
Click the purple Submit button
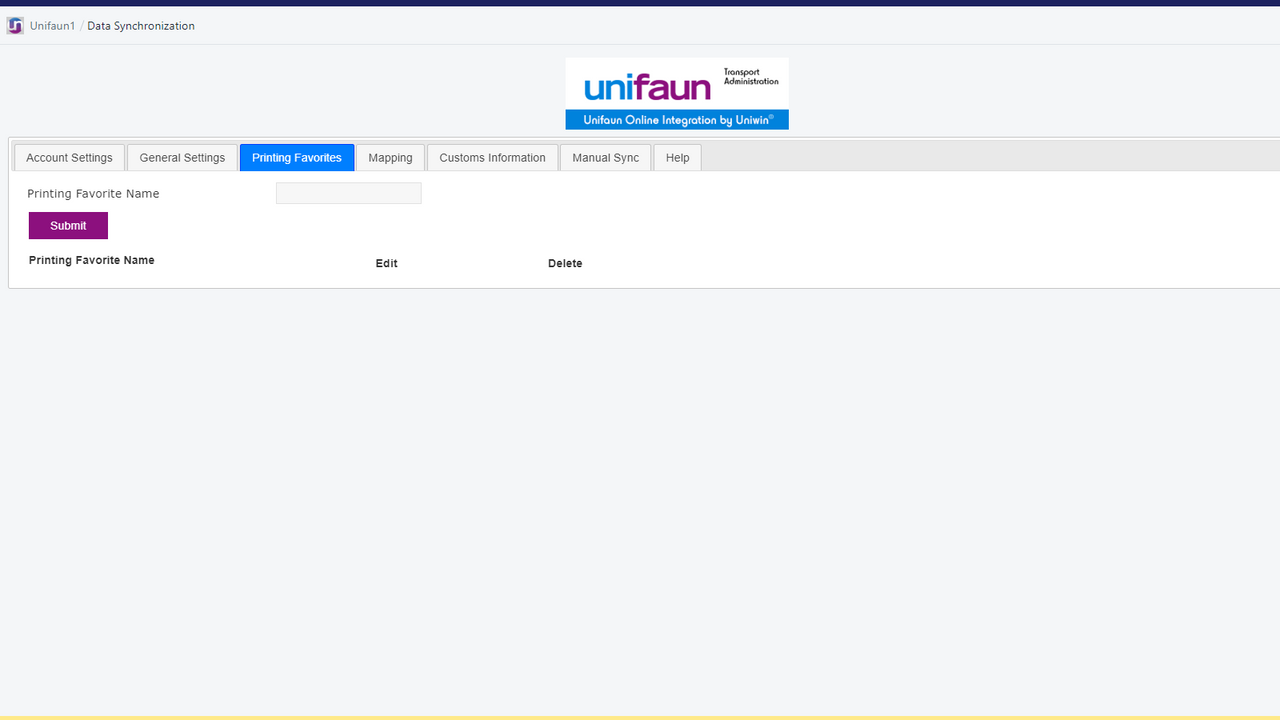click(68, 226)
